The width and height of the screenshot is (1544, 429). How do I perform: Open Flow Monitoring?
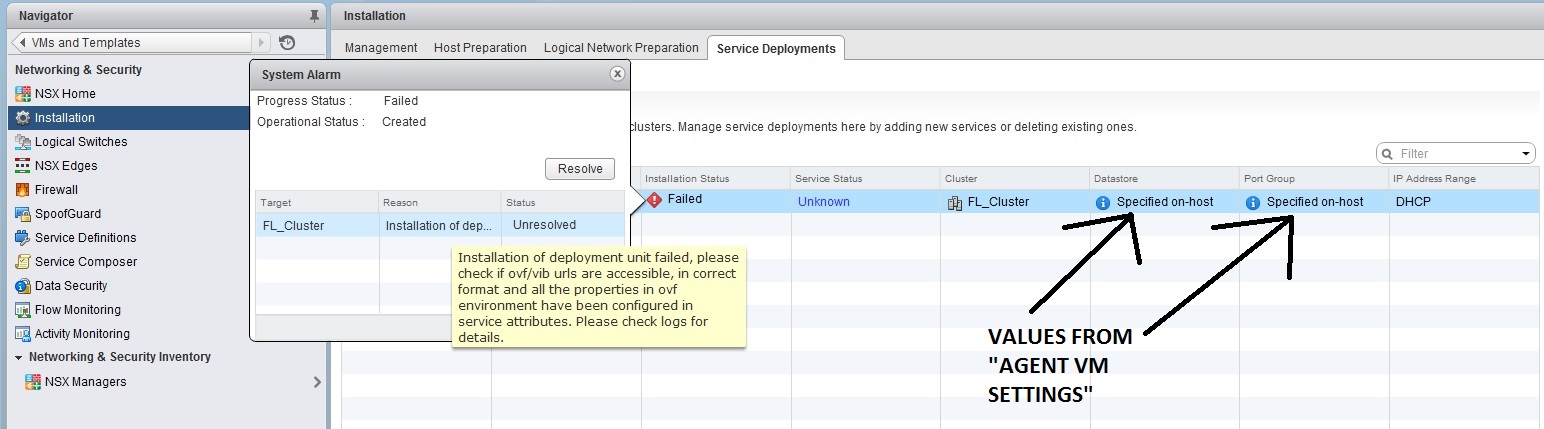click(78, 310)
